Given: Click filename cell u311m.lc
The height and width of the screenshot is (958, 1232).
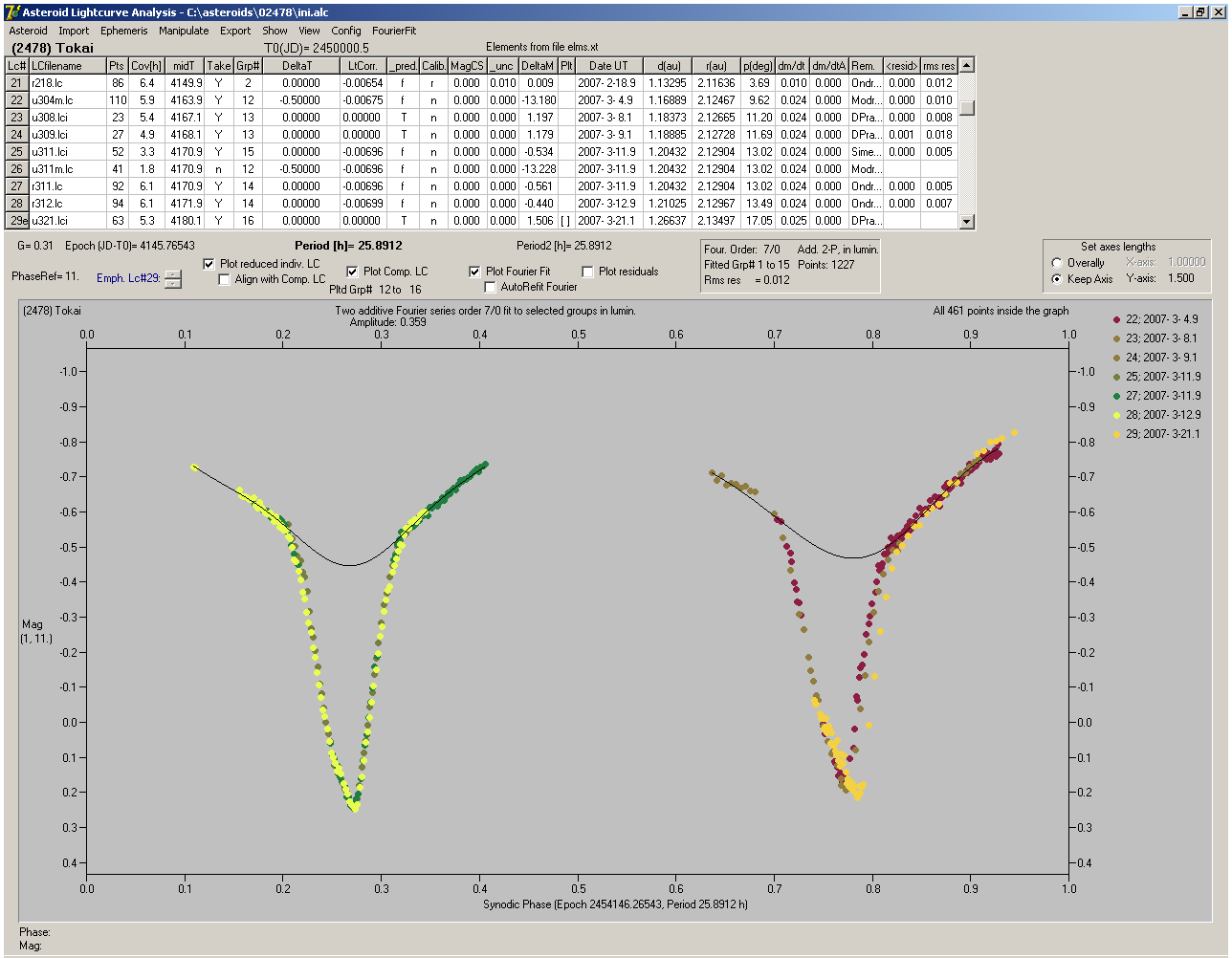Looking at the screenshot, I should [67, 169].
